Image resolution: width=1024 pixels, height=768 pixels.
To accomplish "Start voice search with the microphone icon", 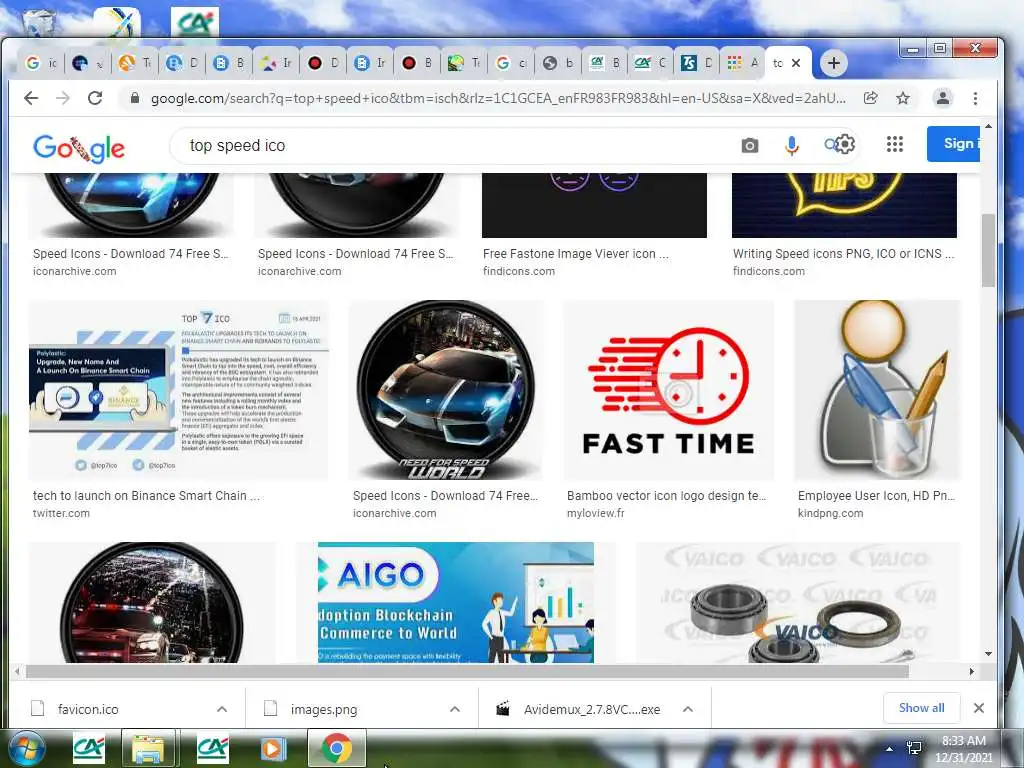I will click(x=792, y=145).
